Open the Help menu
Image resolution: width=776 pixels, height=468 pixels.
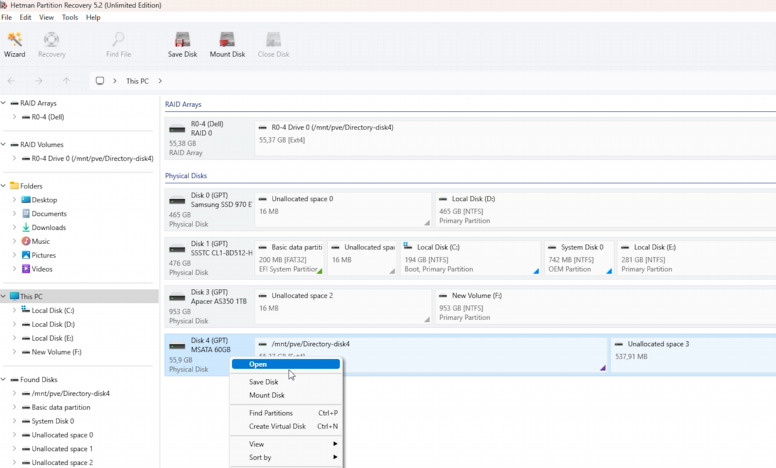93,17
